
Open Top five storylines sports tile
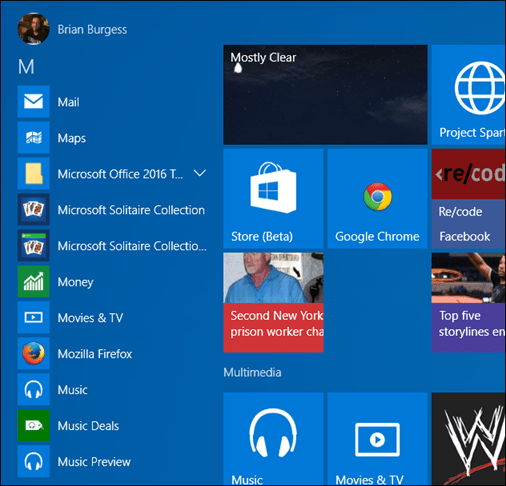469,302
